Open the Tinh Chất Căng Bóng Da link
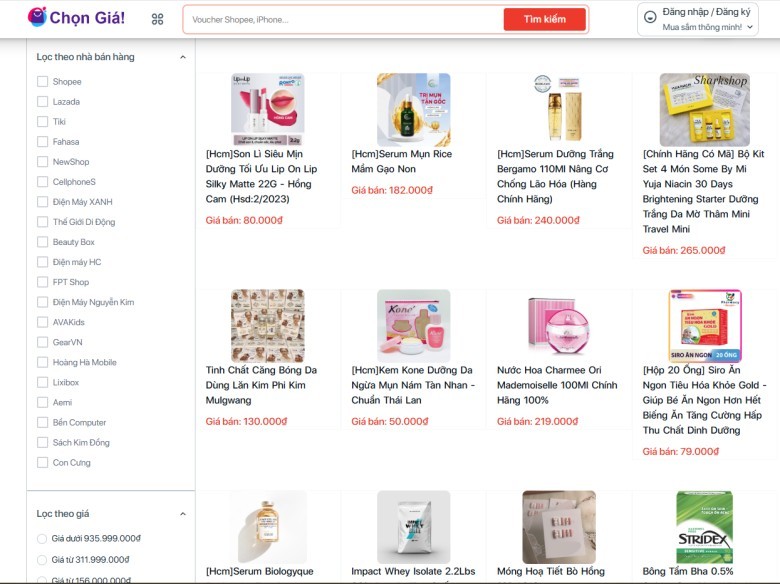Screen dimensions: 780x584 262,385
